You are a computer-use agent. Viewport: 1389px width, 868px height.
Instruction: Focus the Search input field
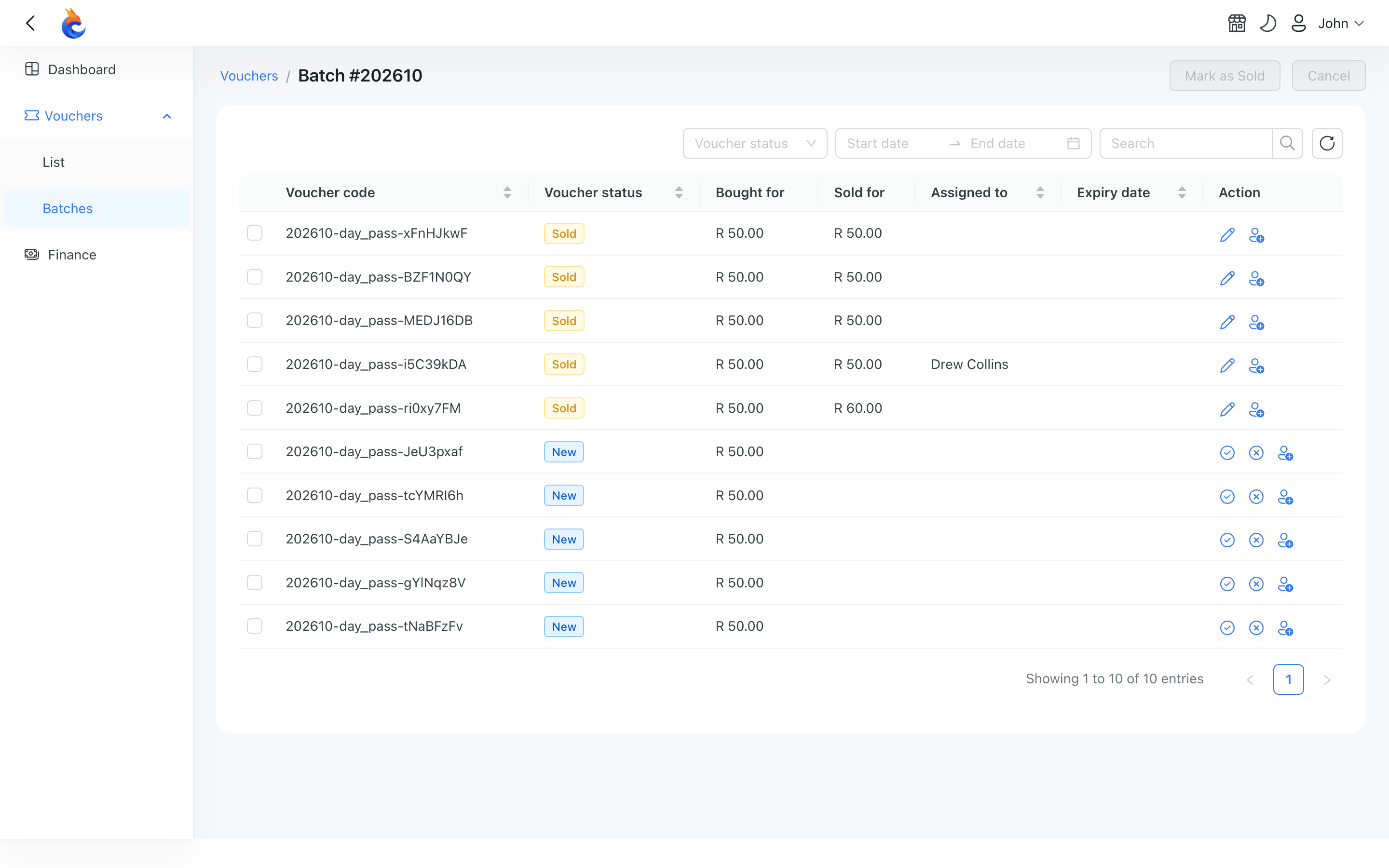[x=1186, y=143]
